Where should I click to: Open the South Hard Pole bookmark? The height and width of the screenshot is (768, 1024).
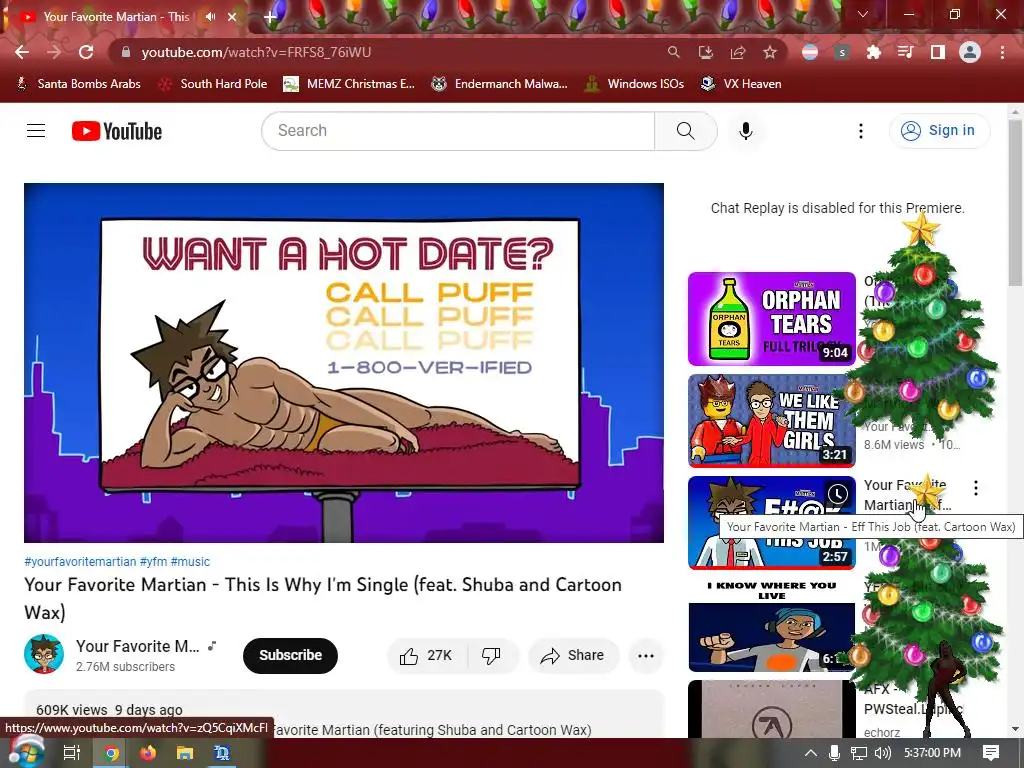click(214, 84)
